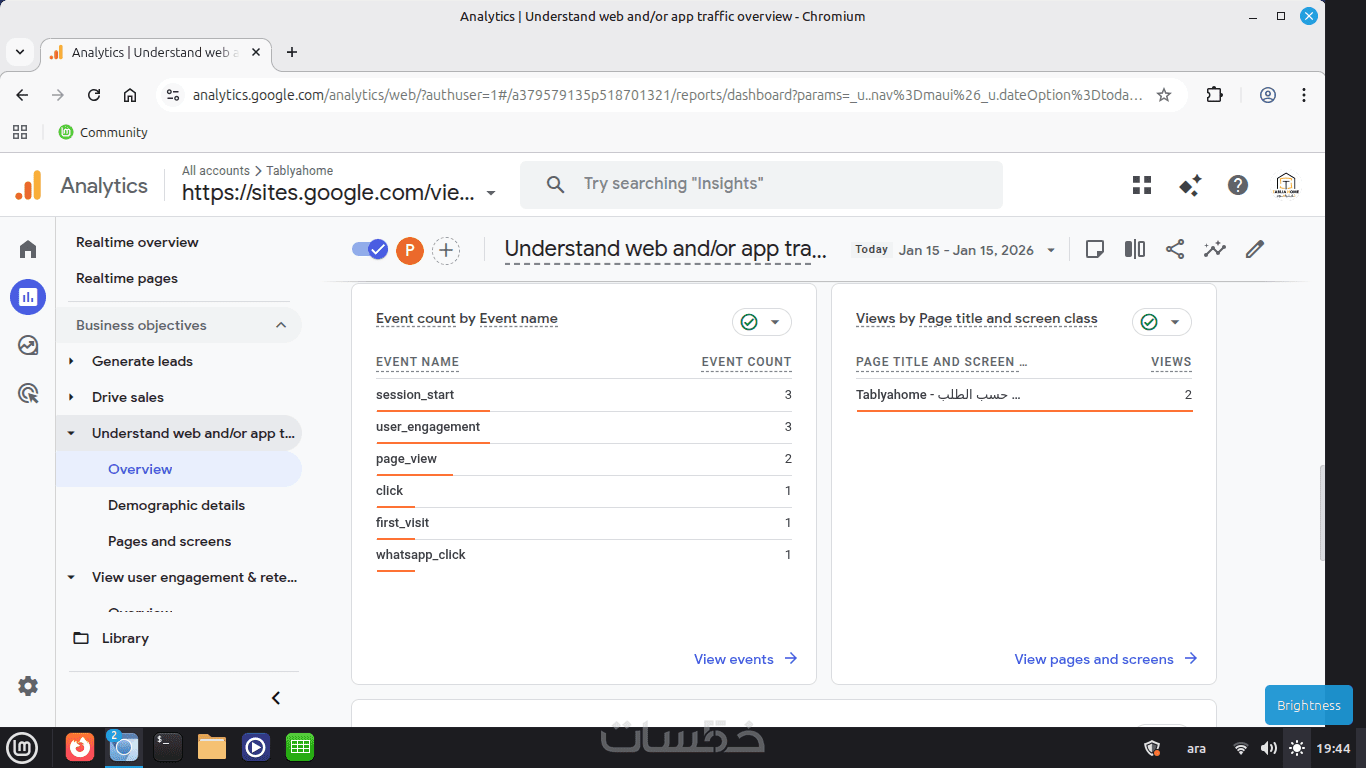Open the Explore icon in left rail
The height and width of the screenshot is (768, 1366).
tap(28, 345)
